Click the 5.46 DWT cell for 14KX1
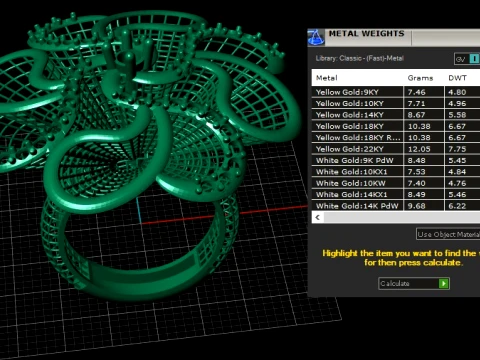 [462, 194]
